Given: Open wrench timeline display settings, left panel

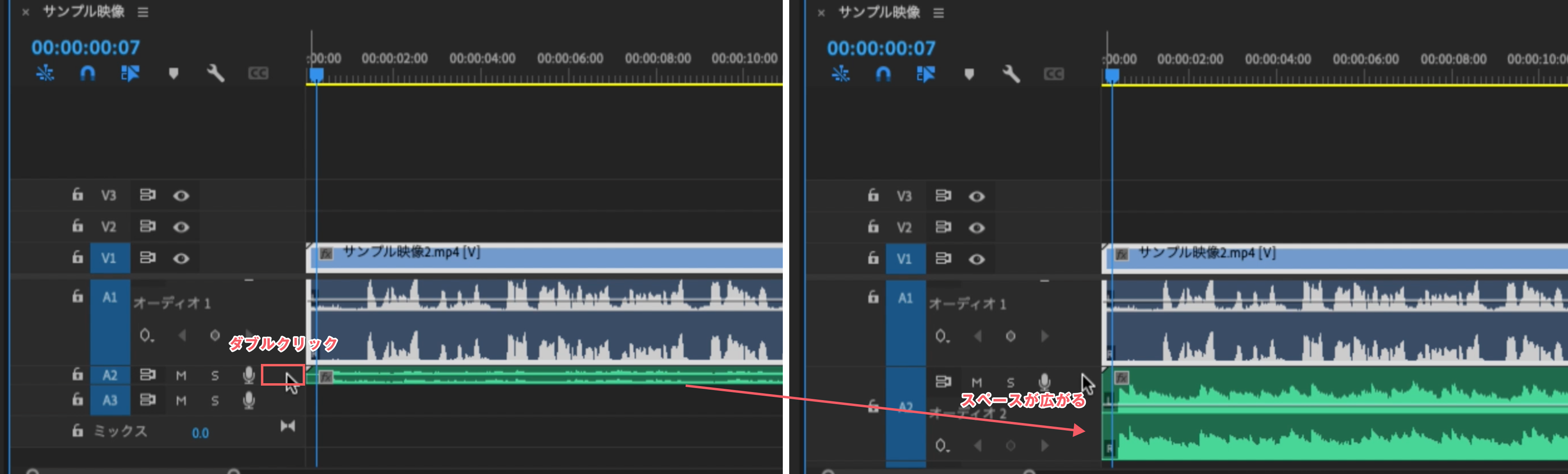Looking at the screenshot, I should 216,74.
